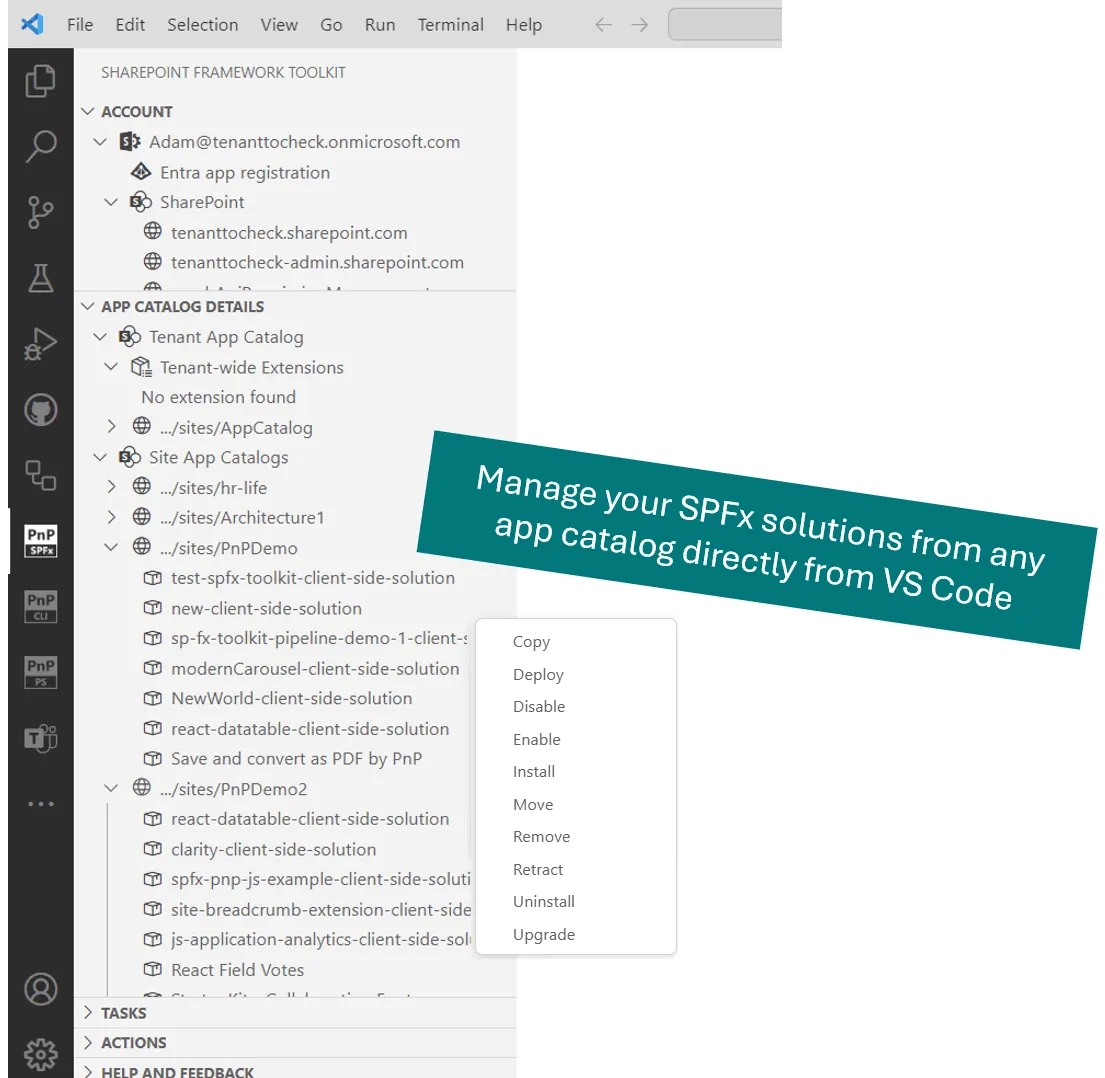The height and width of the screenshot is (1078, 1105).
Task: Collapse the ACCOUNT section
Action: tap(88, 111)
